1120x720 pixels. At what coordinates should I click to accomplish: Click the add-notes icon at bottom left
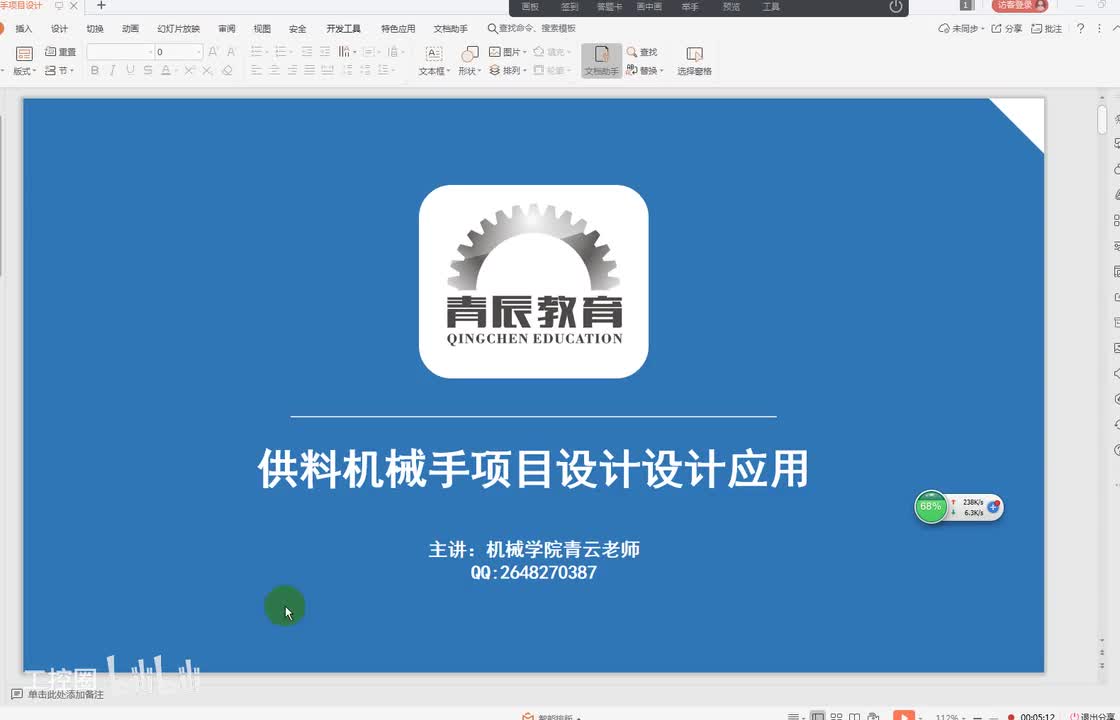(16, 694)
